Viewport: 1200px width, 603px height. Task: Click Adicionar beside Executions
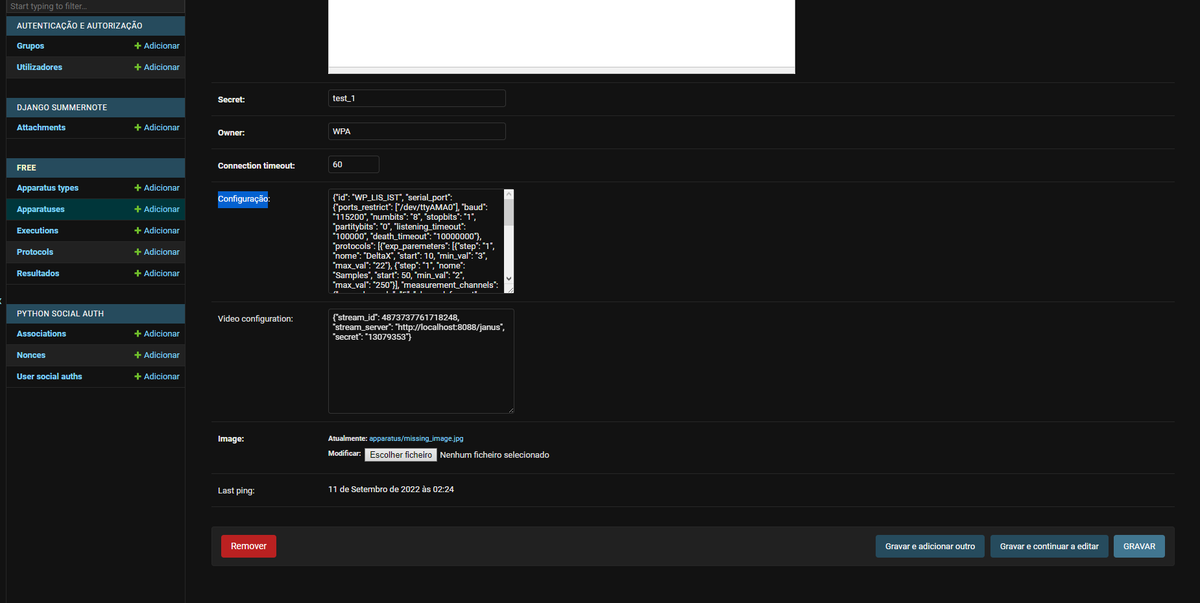tap(157, 230)
